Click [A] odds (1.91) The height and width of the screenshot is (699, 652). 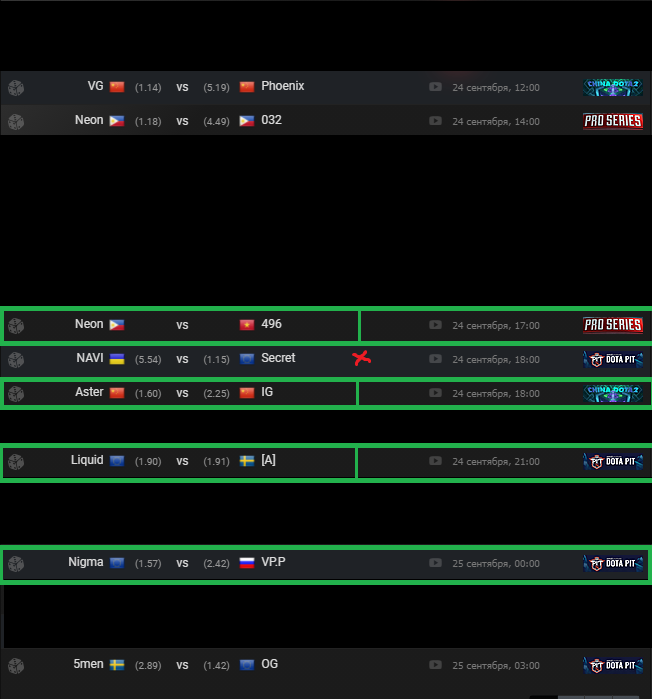coord(217,461)
